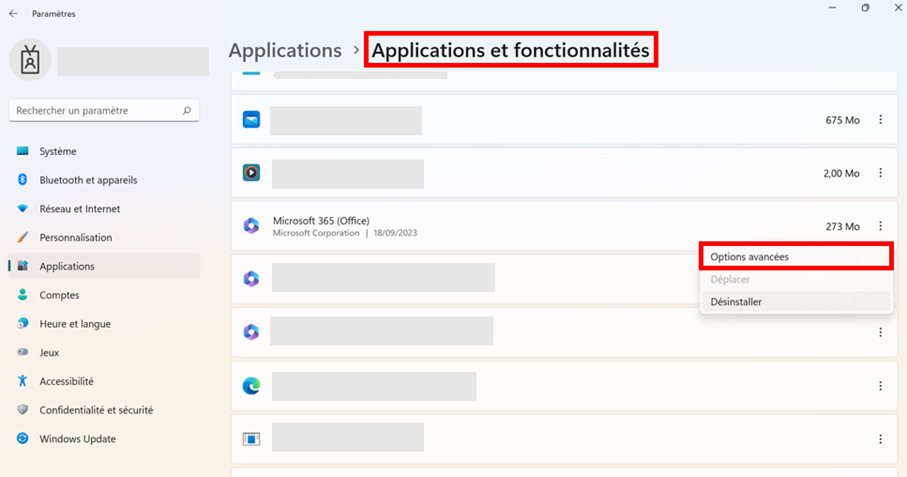Image resolution: width=907 pixels, height=477 pixels.
Task: Click the Rechercher un paramètre field
Action: coord(104,110)
